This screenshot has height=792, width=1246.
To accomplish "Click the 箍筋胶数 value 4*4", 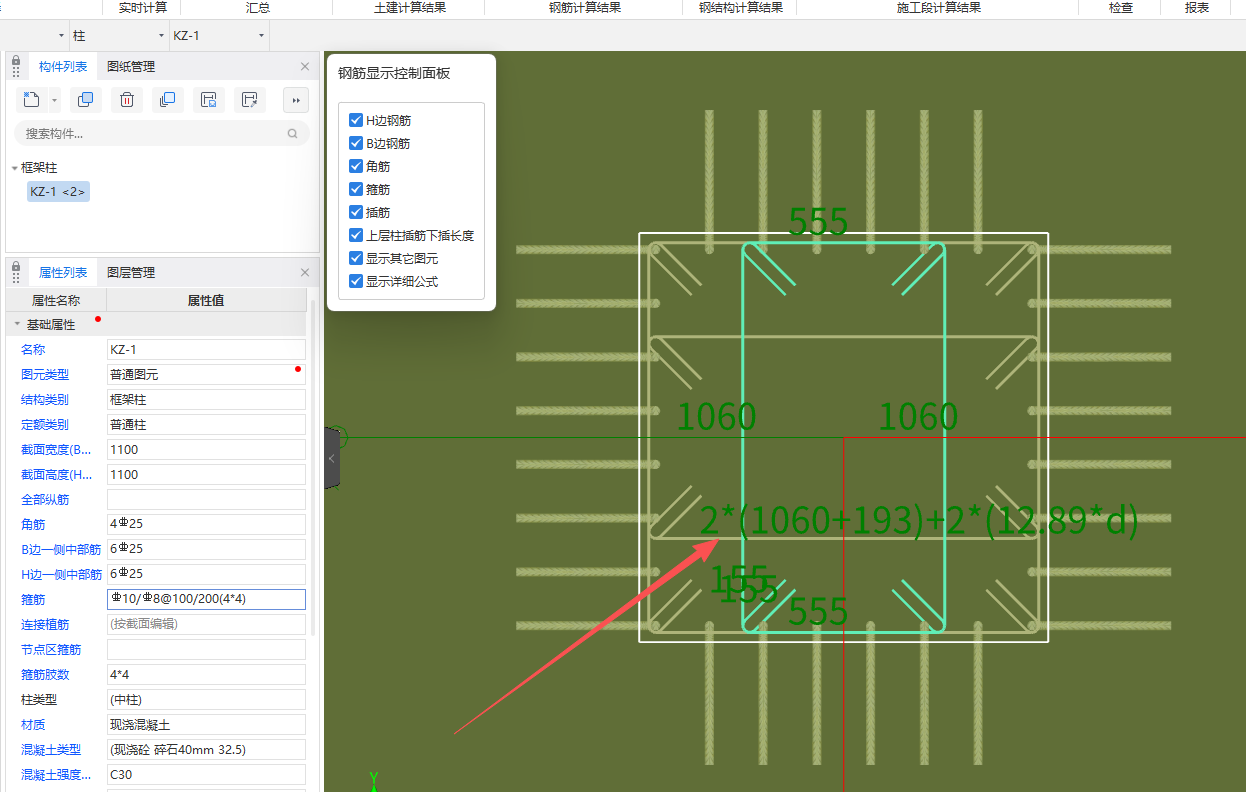I will (x=206, y=674).
